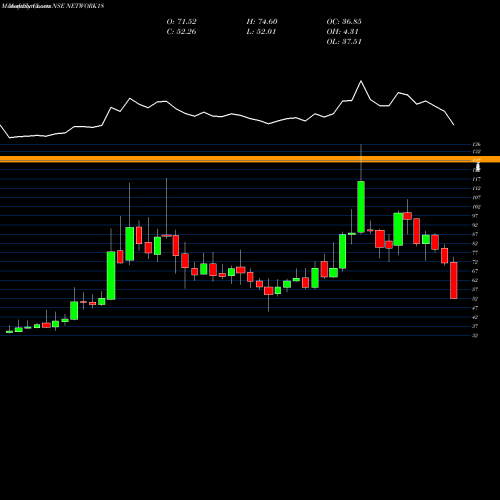The height and width of the screenshot is (500, 500).
Task: Click the tallest green candle below the chart peak
Action: pos(361,207)
